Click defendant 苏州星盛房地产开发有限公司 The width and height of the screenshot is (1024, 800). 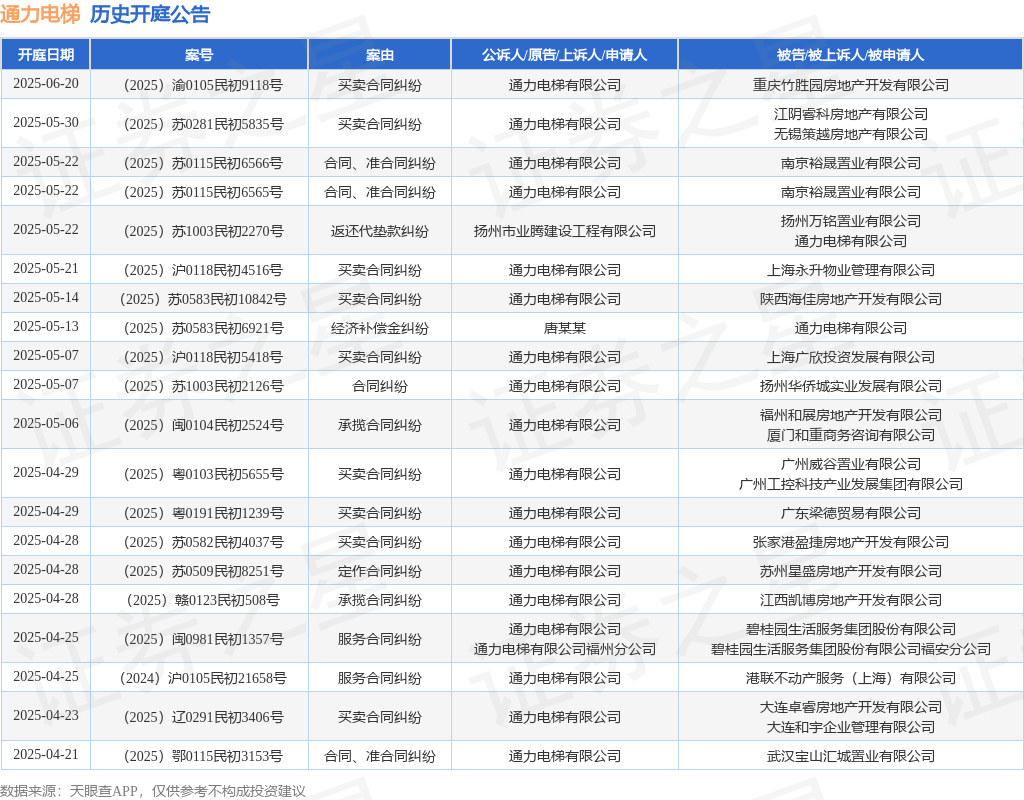point(850,571)
